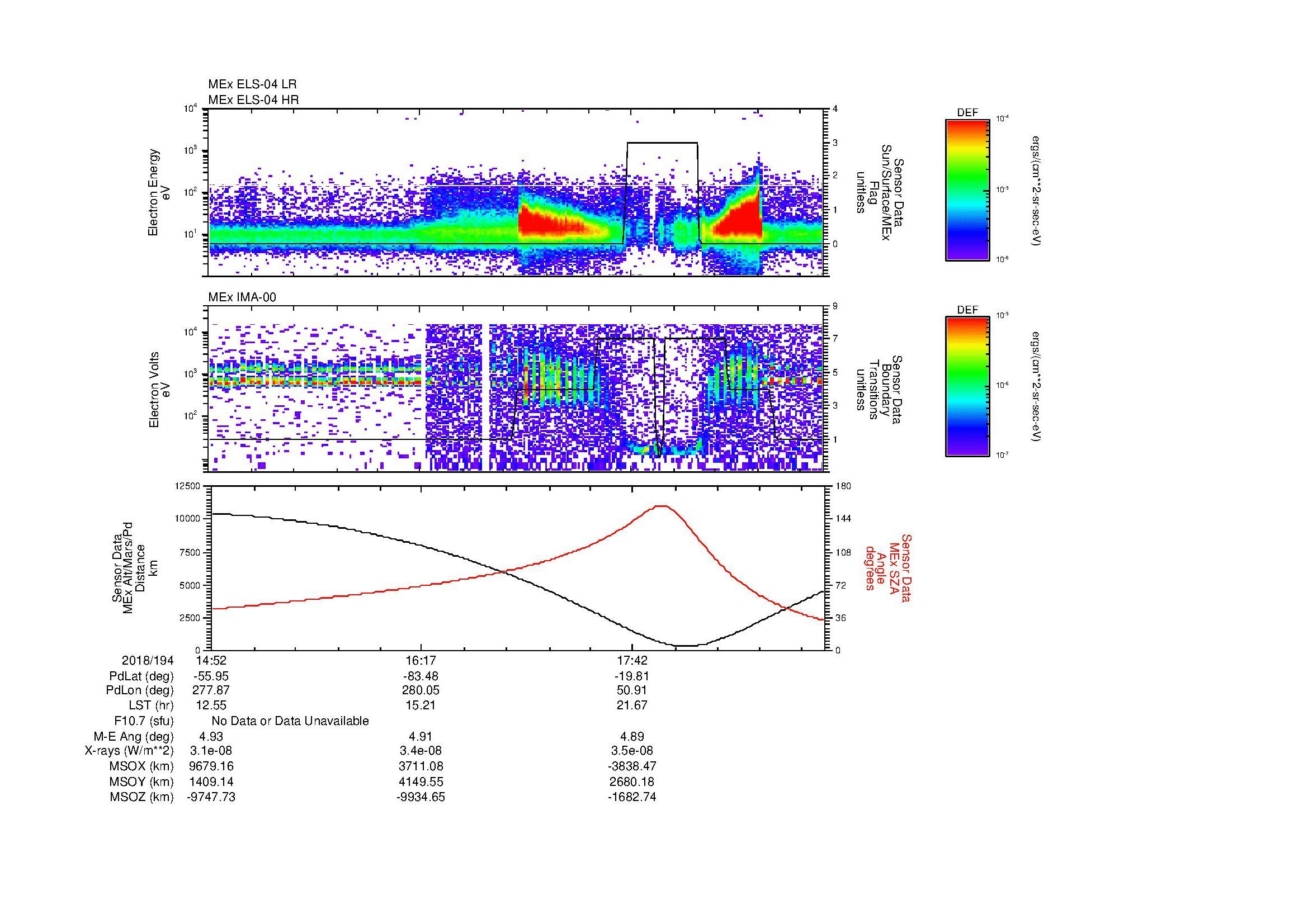The height and width of the screenshot is (924, 1308).
Task: Click the top legend unit 'ergs/(cm**2-sr-sec-eV)'
Action: [1035, 189]
